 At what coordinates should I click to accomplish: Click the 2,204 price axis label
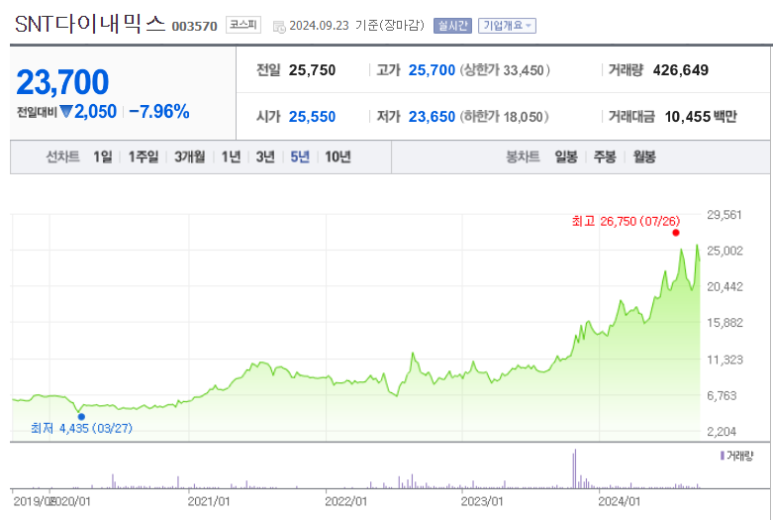pyautogui.click(x=721, y=432)
